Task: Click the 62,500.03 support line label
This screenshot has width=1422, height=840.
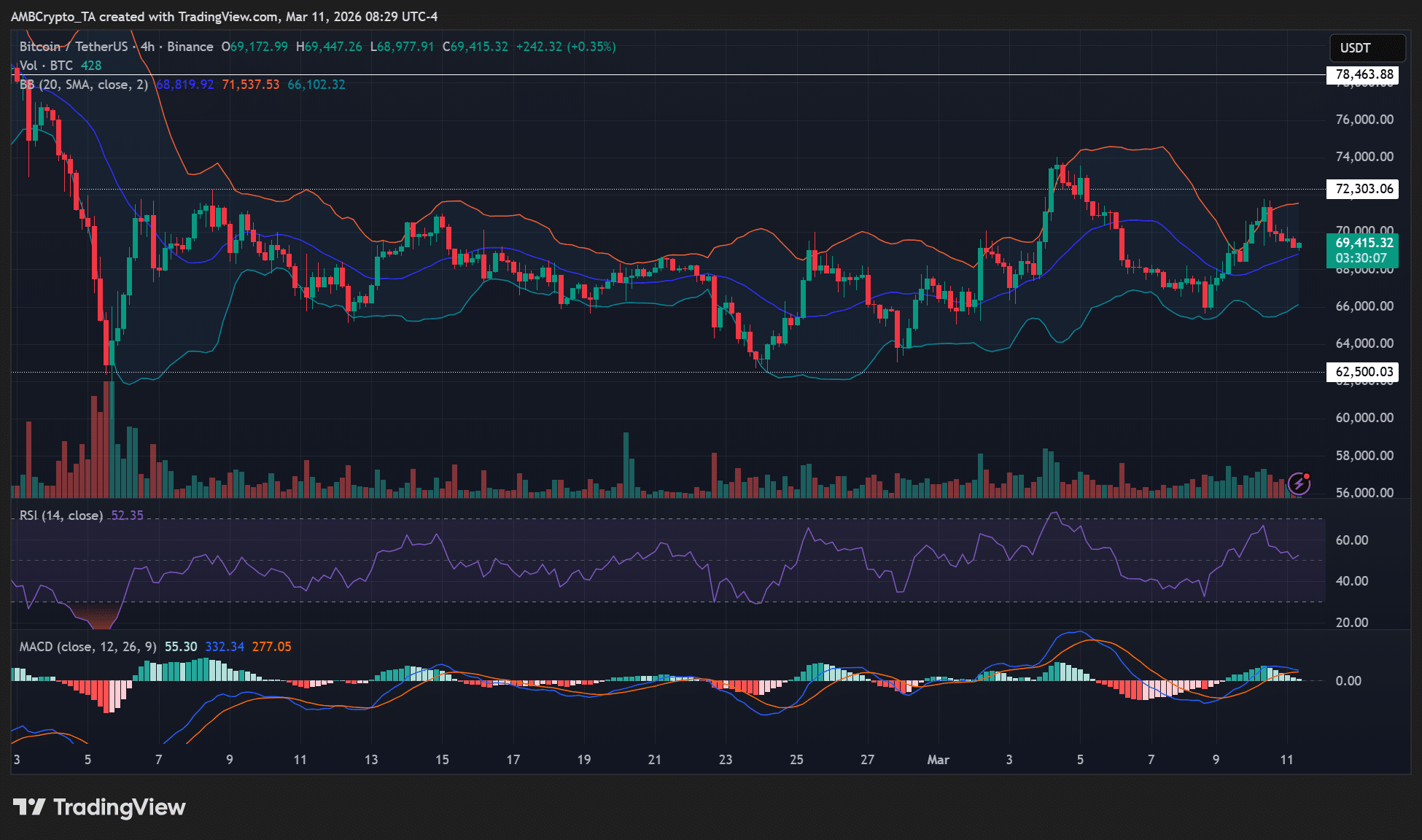Action: (1363, 372)
